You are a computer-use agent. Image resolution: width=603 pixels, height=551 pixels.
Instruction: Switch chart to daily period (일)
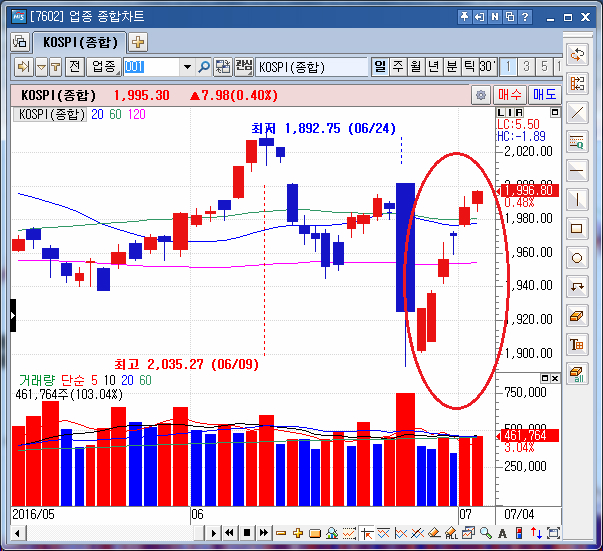(380, 67)
